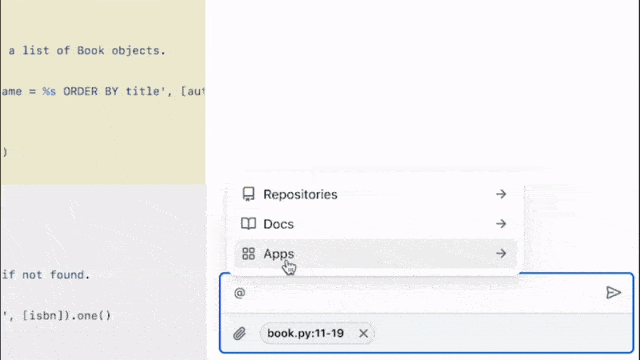Click the open-book Docs icon
This screenshot has width=640, height=360.
[x=248, y=224]
